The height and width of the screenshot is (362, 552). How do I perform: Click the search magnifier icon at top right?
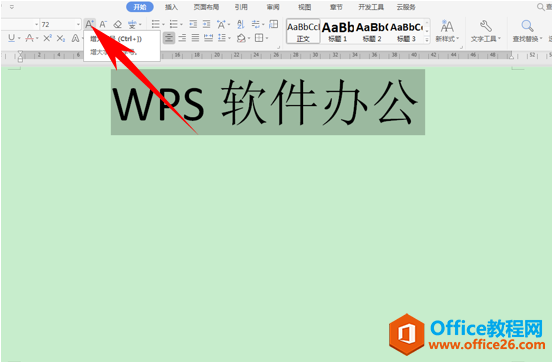click(540, 7)
